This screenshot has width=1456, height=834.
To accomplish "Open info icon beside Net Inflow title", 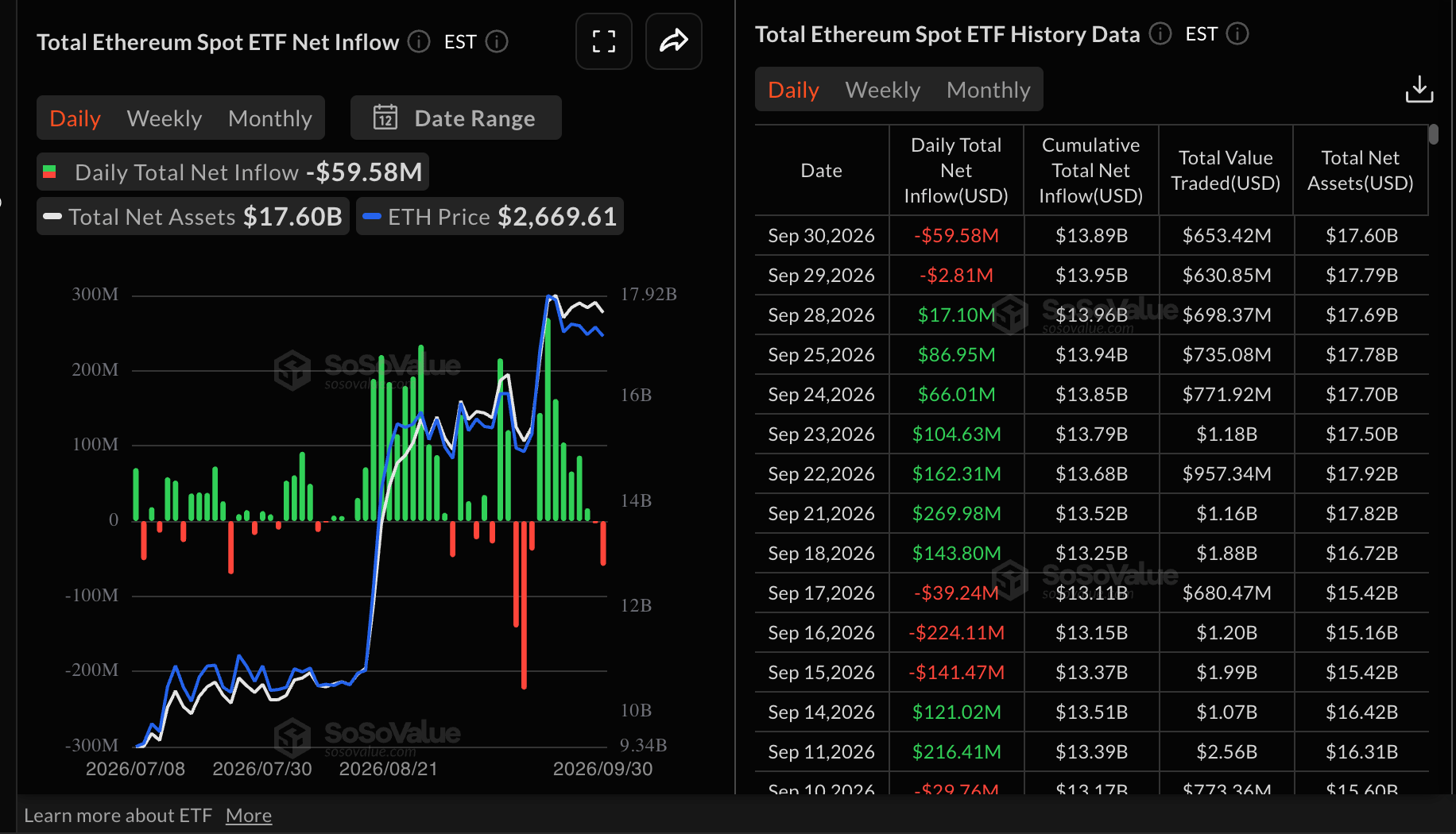I will coord(419,41).
